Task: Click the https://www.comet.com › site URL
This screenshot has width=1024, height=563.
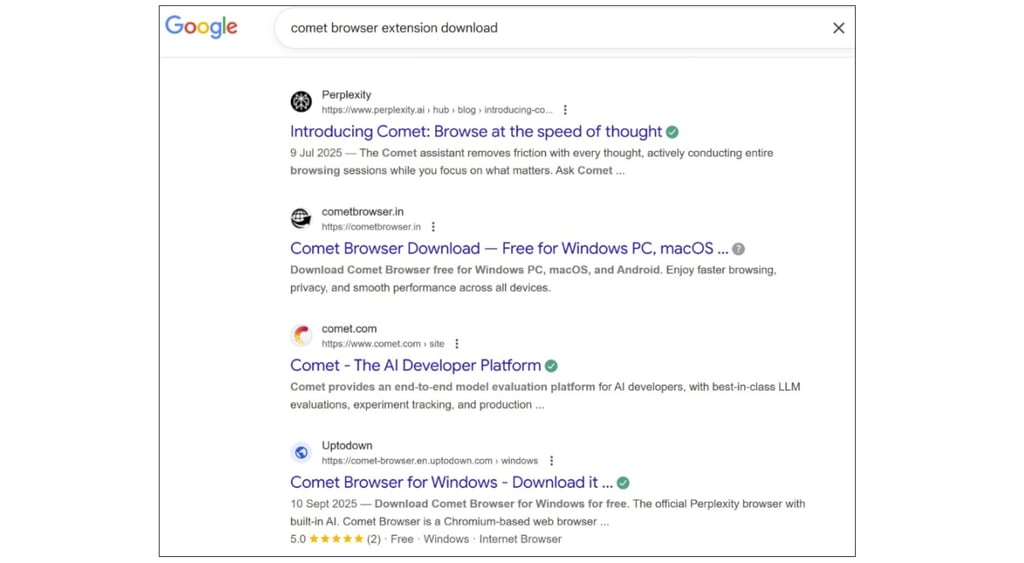Action: pos(383,344)
